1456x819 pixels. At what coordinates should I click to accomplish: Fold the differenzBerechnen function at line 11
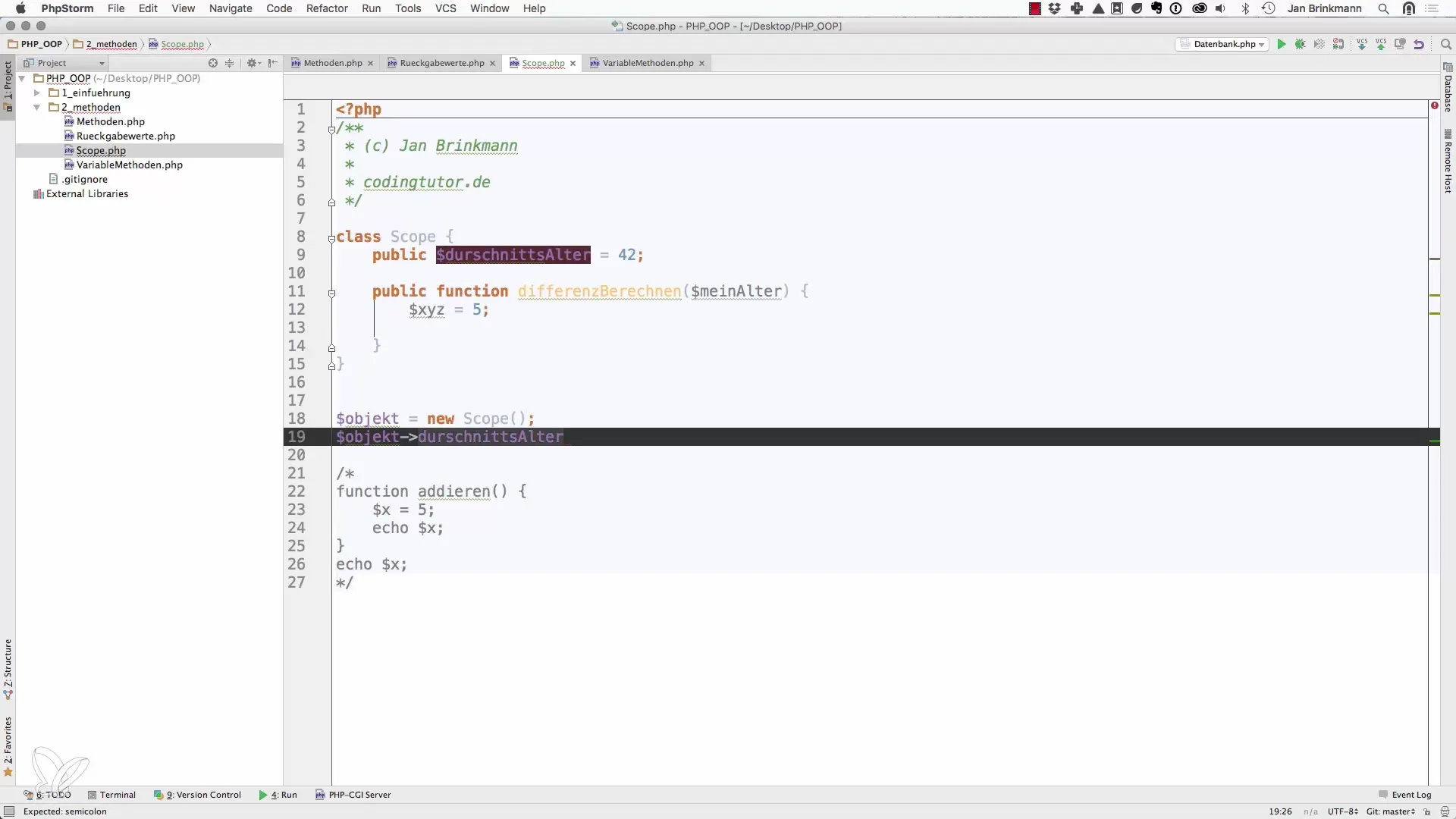[x=331, y=293]
